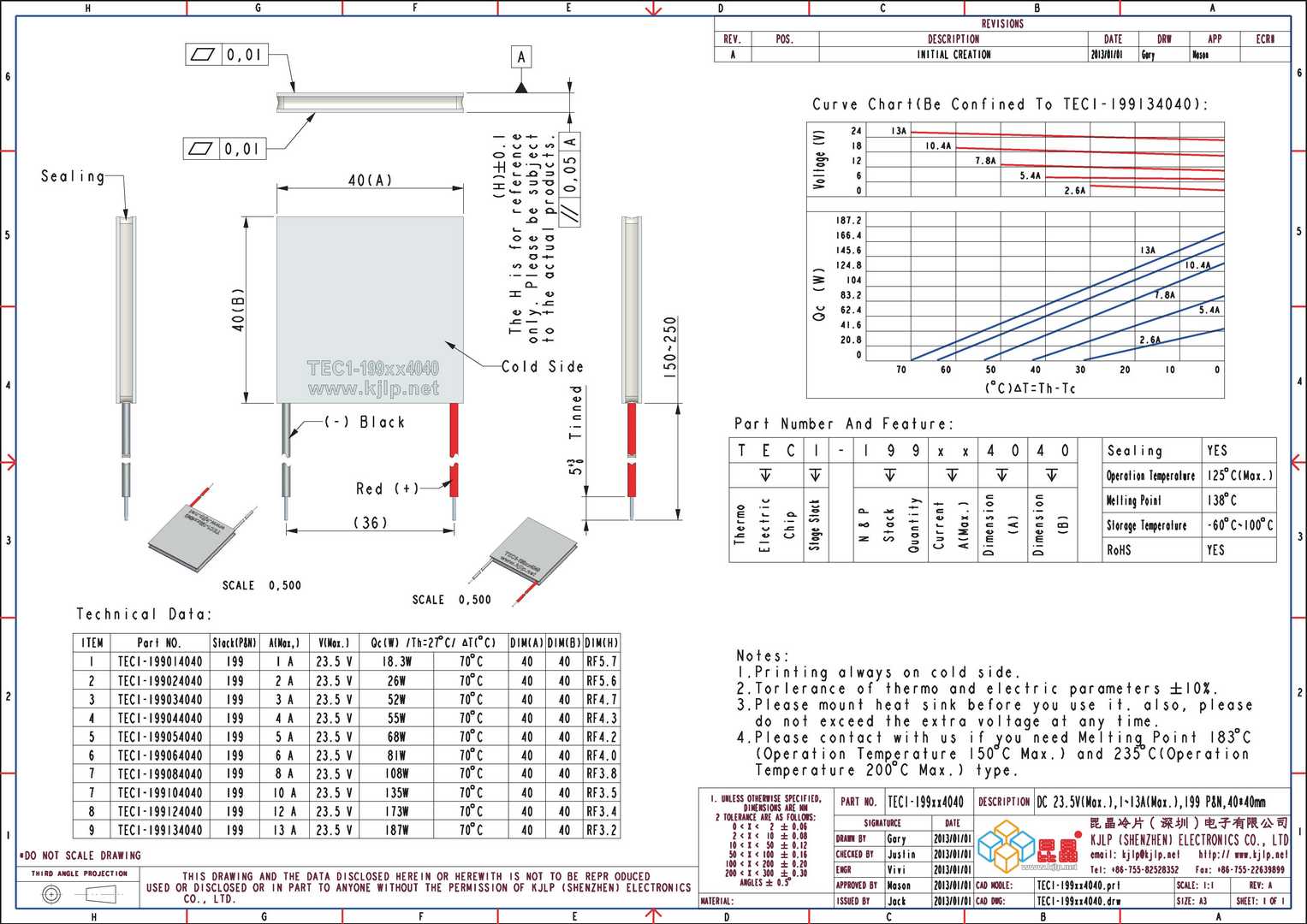Click the Storage Temperature -60°C~100°C value
This screenshot has width=1307, height=924.
pos(1239,525)
